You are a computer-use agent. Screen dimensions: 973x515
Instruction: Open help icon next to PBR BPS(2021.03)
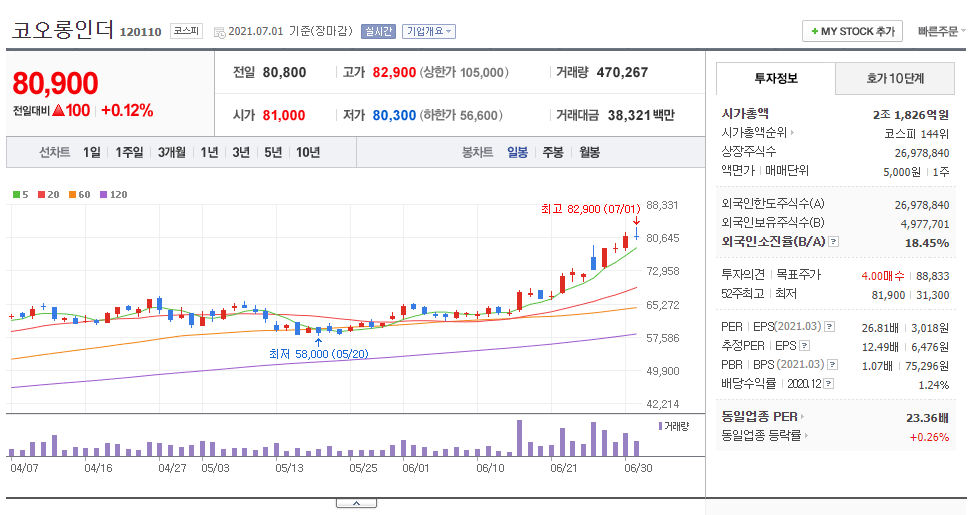(x=833, y=364)
